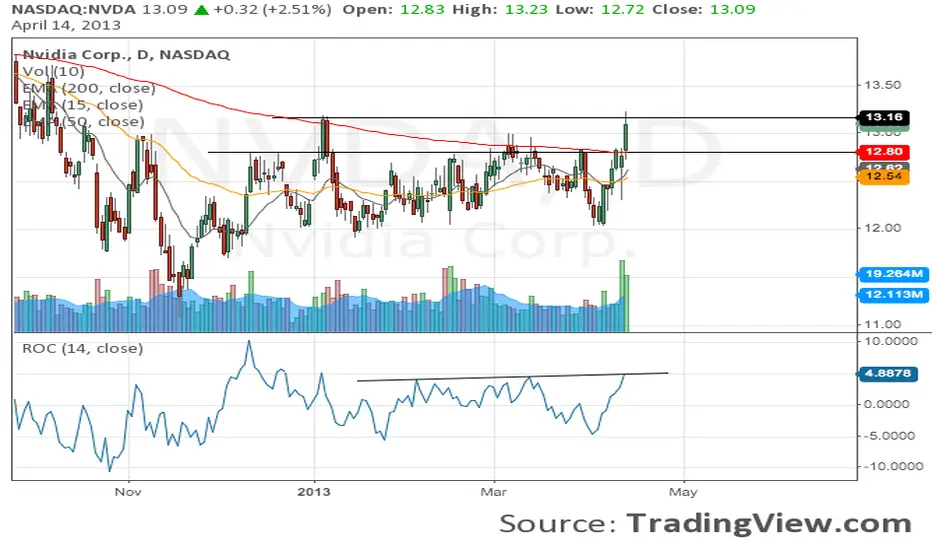Click the tallest green volume bar
Viewport: 932px width, 550px height.
[x=622, y=296]
